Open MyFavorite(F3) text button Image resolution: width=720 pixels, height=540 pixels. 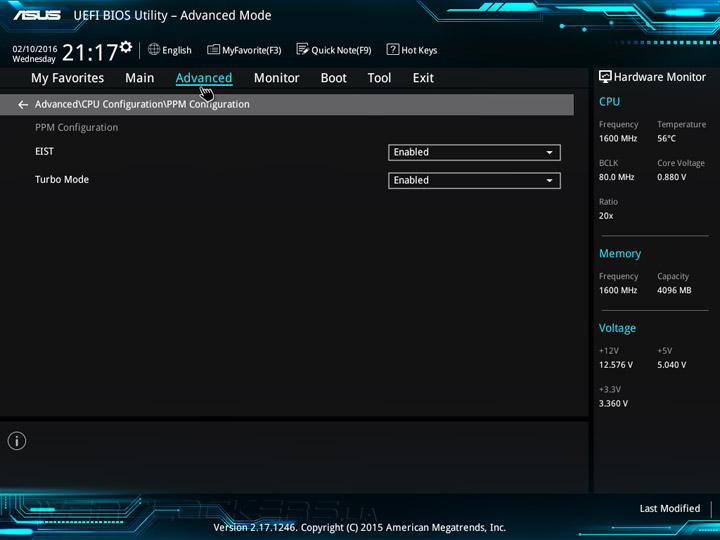point(252,50)
